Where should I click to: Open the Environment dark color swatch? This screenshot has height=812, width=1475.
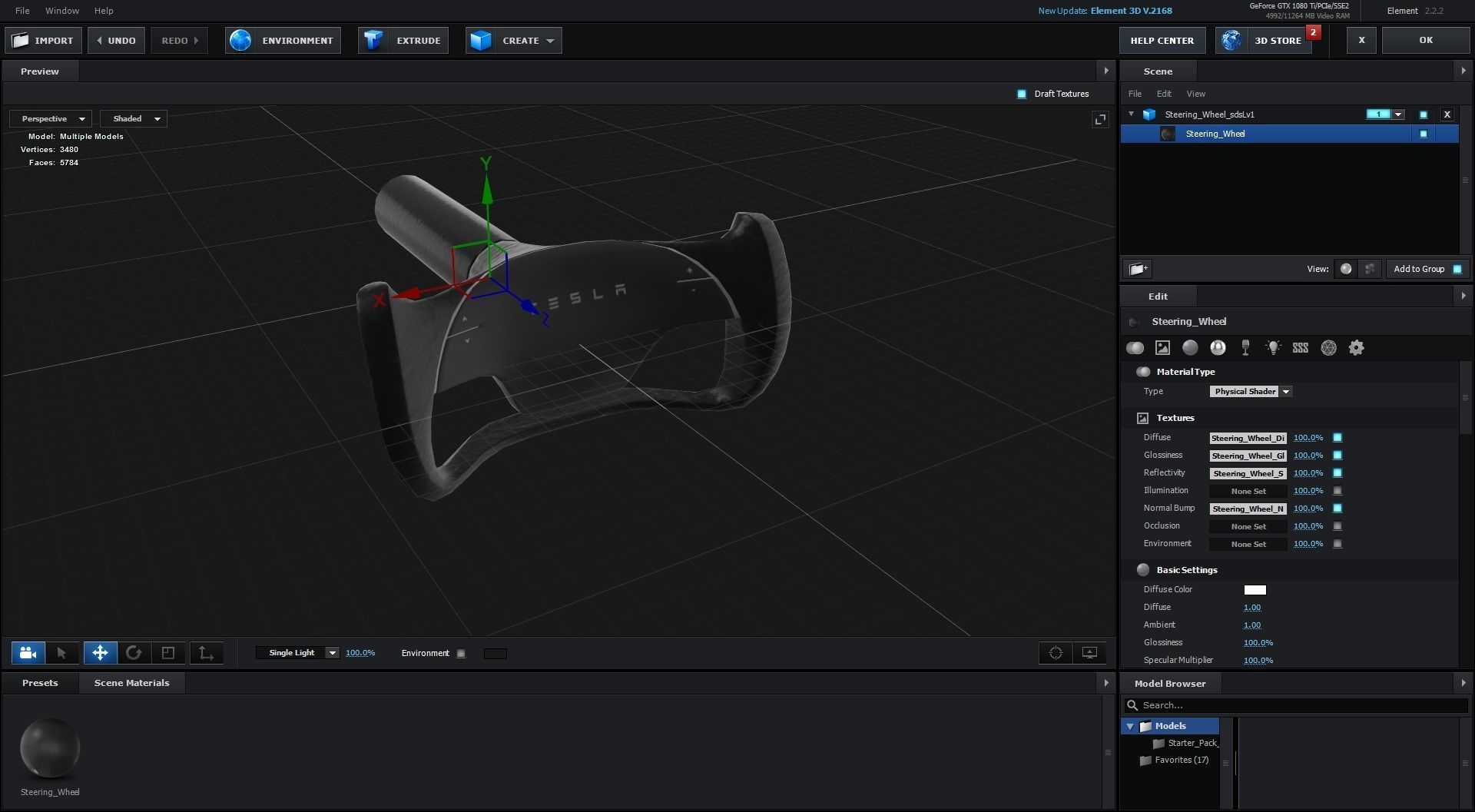pos(496,654)
